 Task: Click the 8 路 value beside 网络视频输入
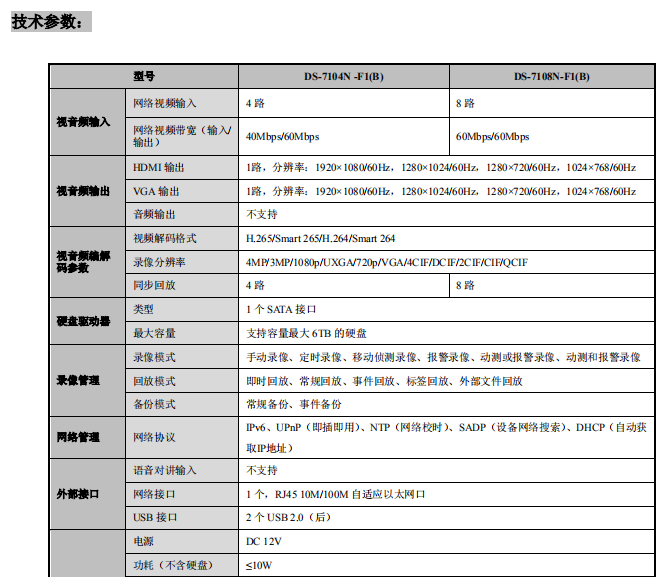[x=465, y=103]
